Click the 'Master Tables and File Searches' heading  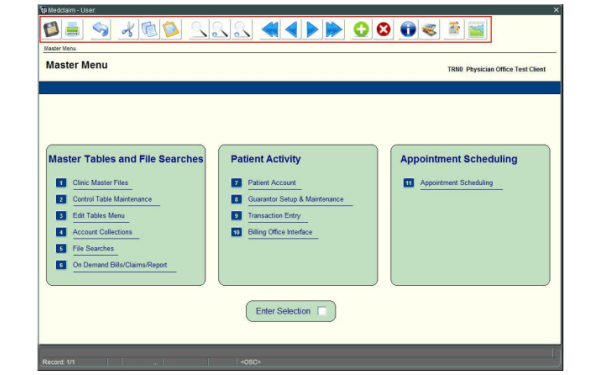tap(126, 159)
